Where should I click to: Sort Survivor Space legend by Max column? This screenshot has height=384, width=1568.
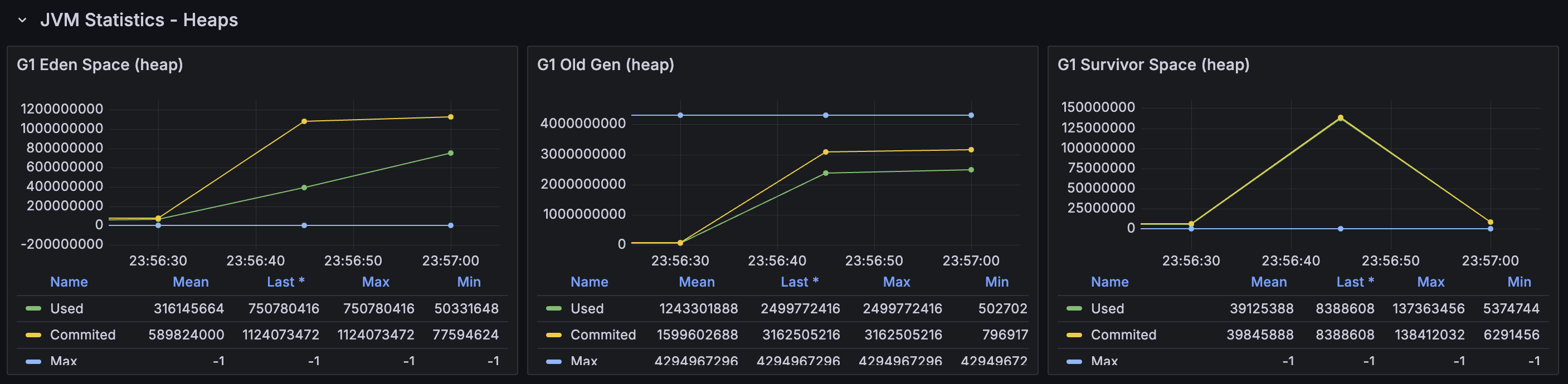(1431, 282)
